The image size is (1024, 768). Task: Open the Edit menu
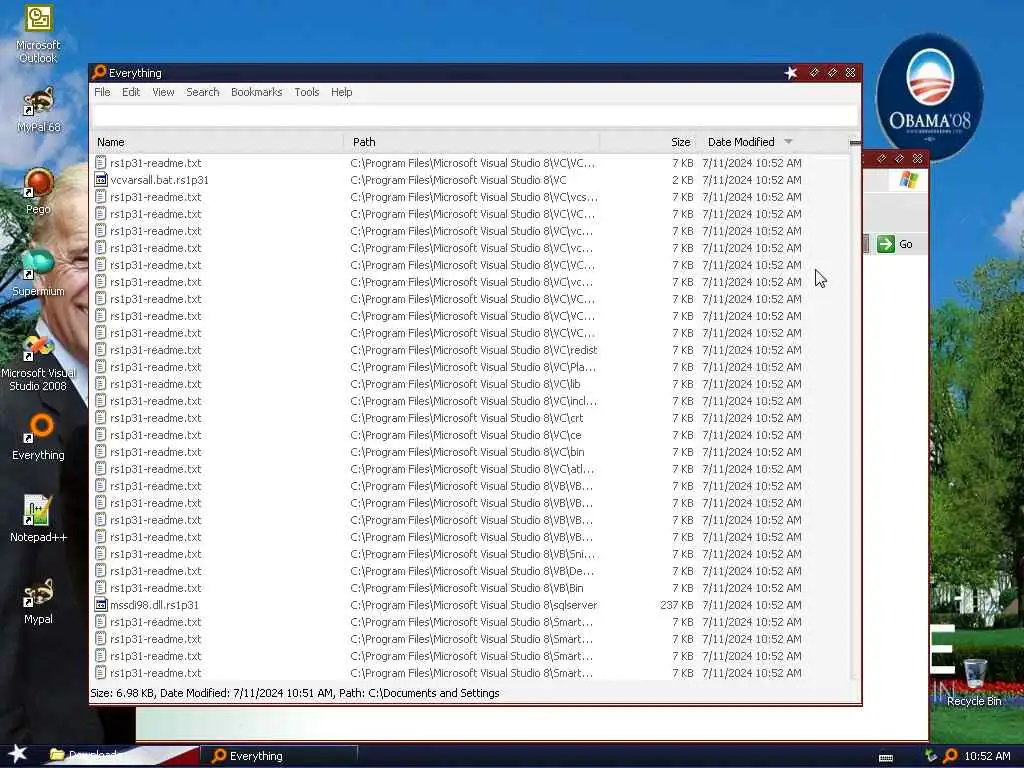(x=131, y=92)
